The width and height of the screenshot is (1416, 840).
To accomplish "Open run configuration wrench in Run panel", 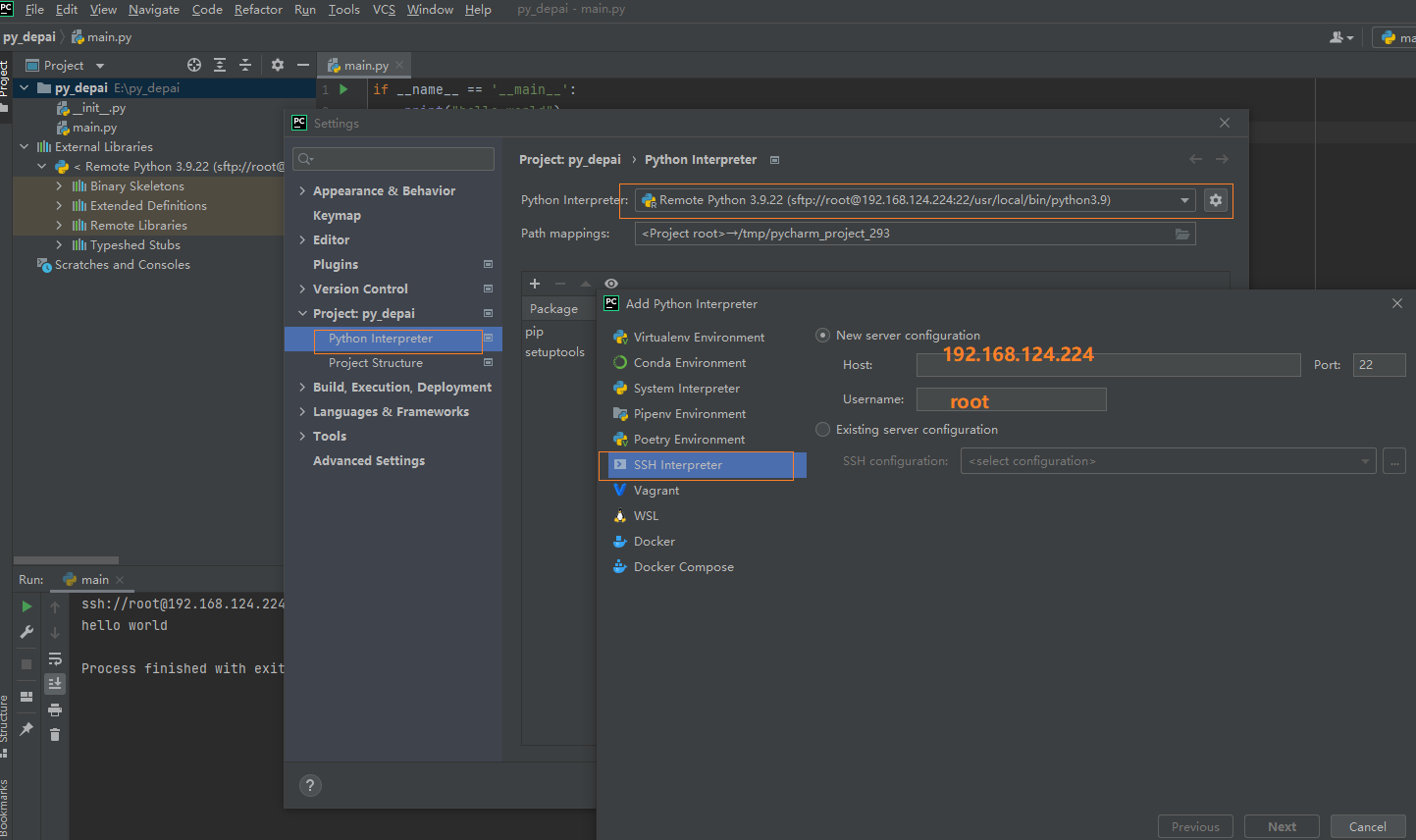I will pyautogui.click(x=26, y=632).
